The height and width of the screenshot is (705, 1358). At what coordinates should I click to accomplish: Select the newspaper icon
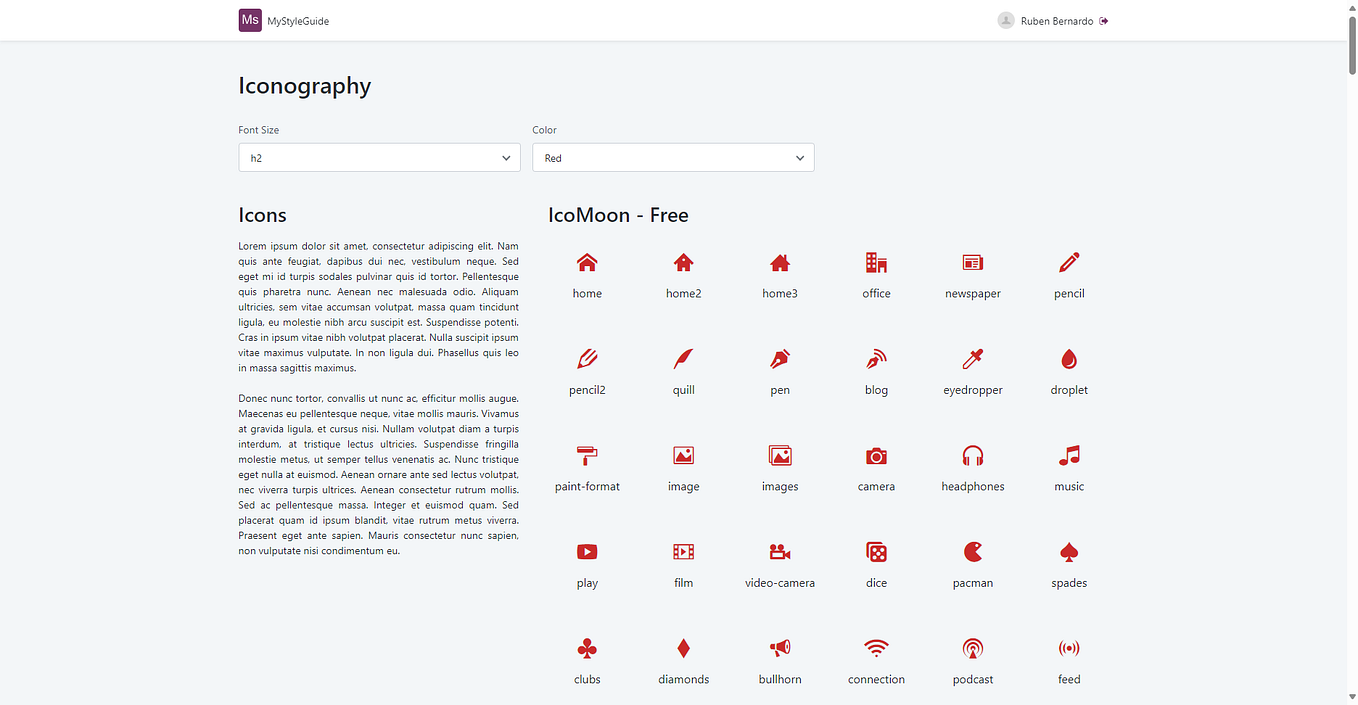(973, 262)
